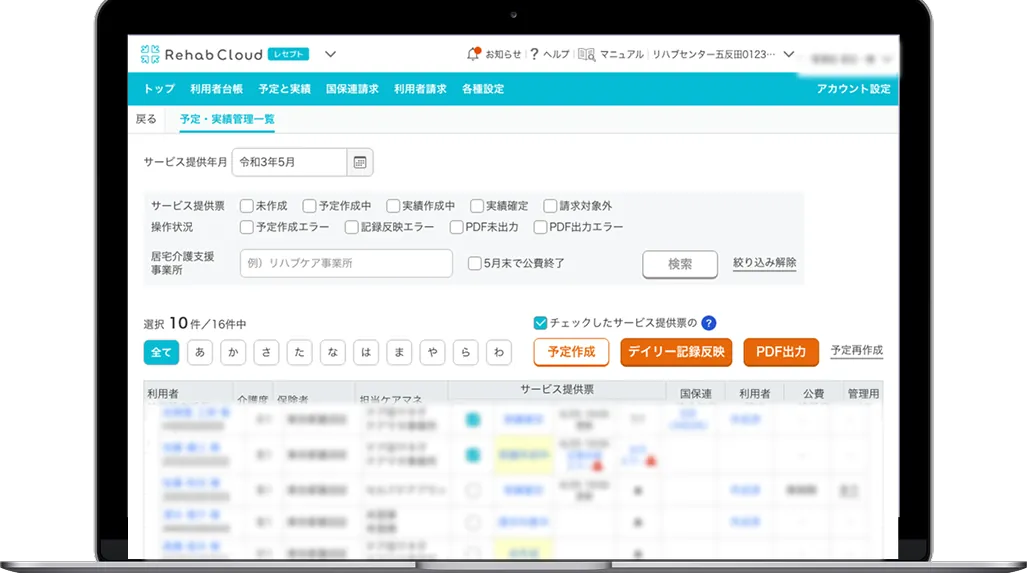Open the マニュアル book icon
This screenshot has width=1028, height=574.
(586, 54)
